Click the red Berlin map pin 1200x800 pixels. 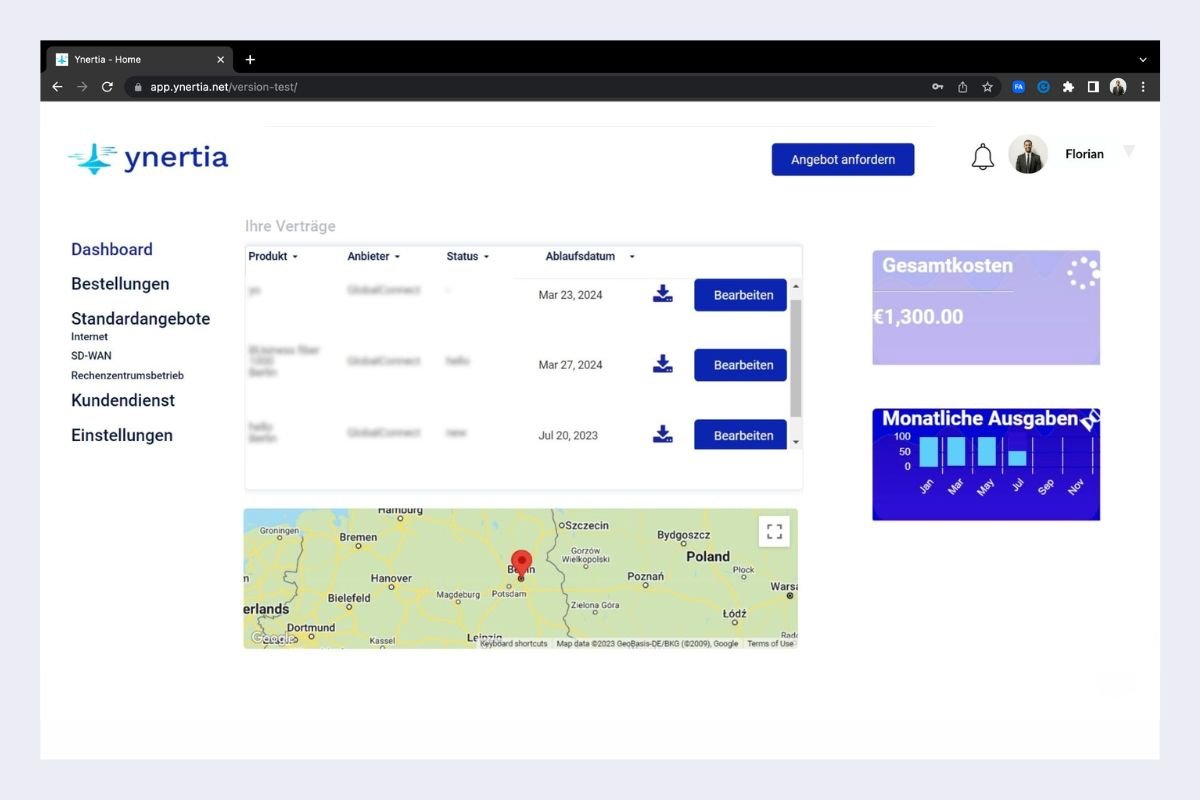click(x=521, y=562)
